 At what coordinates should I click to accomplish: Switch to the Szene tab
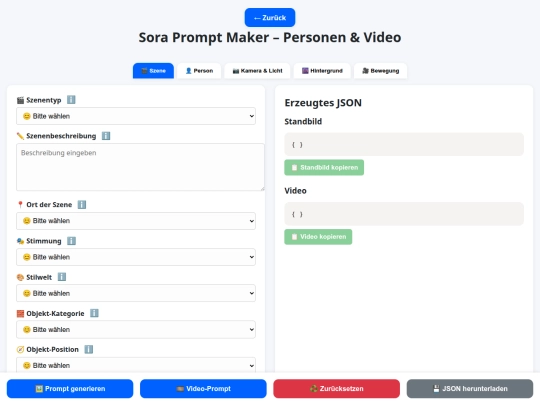point(153,71)
